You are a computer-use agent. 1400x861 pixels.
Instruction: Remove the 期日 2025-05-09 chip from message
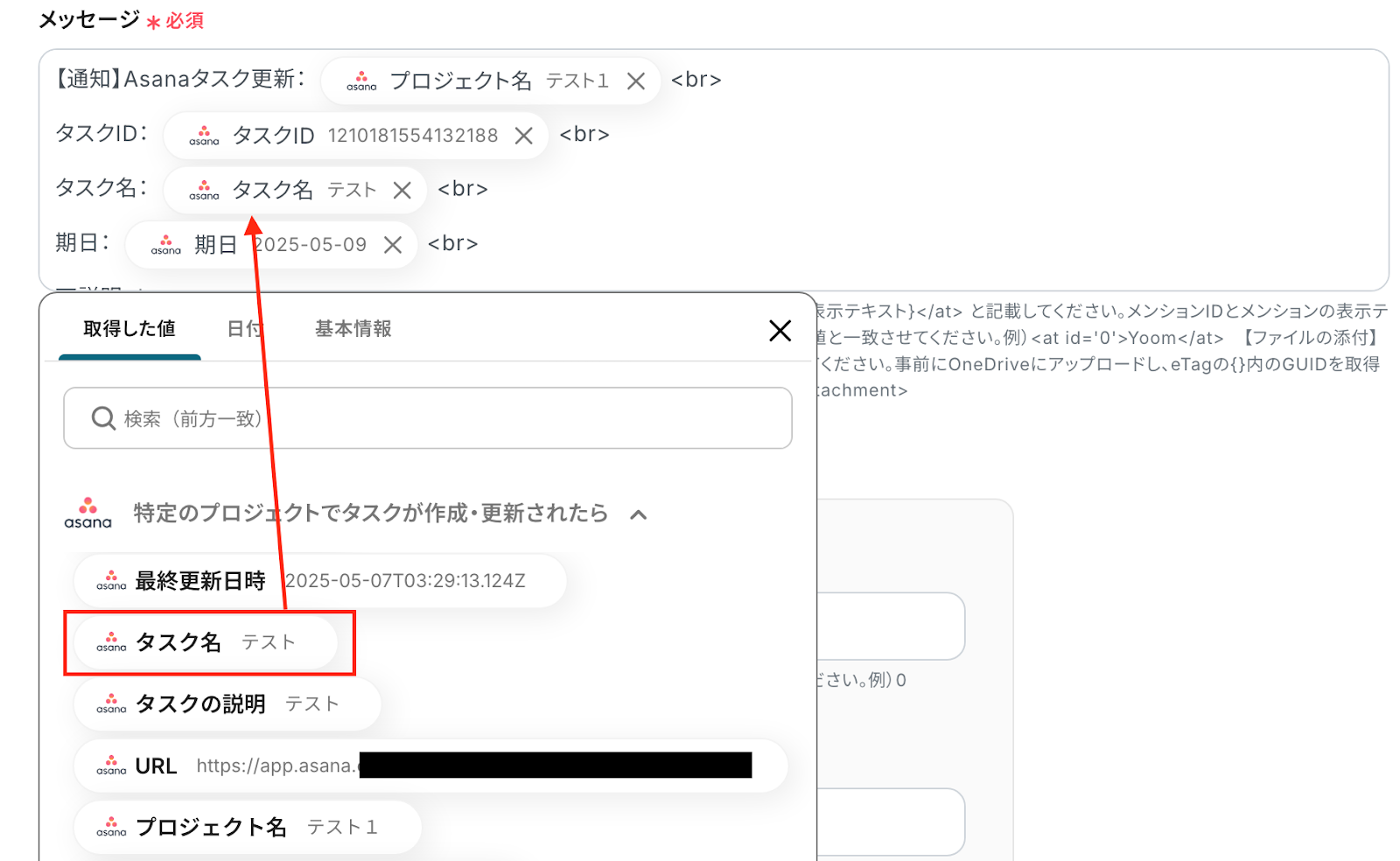pos(394,245)
